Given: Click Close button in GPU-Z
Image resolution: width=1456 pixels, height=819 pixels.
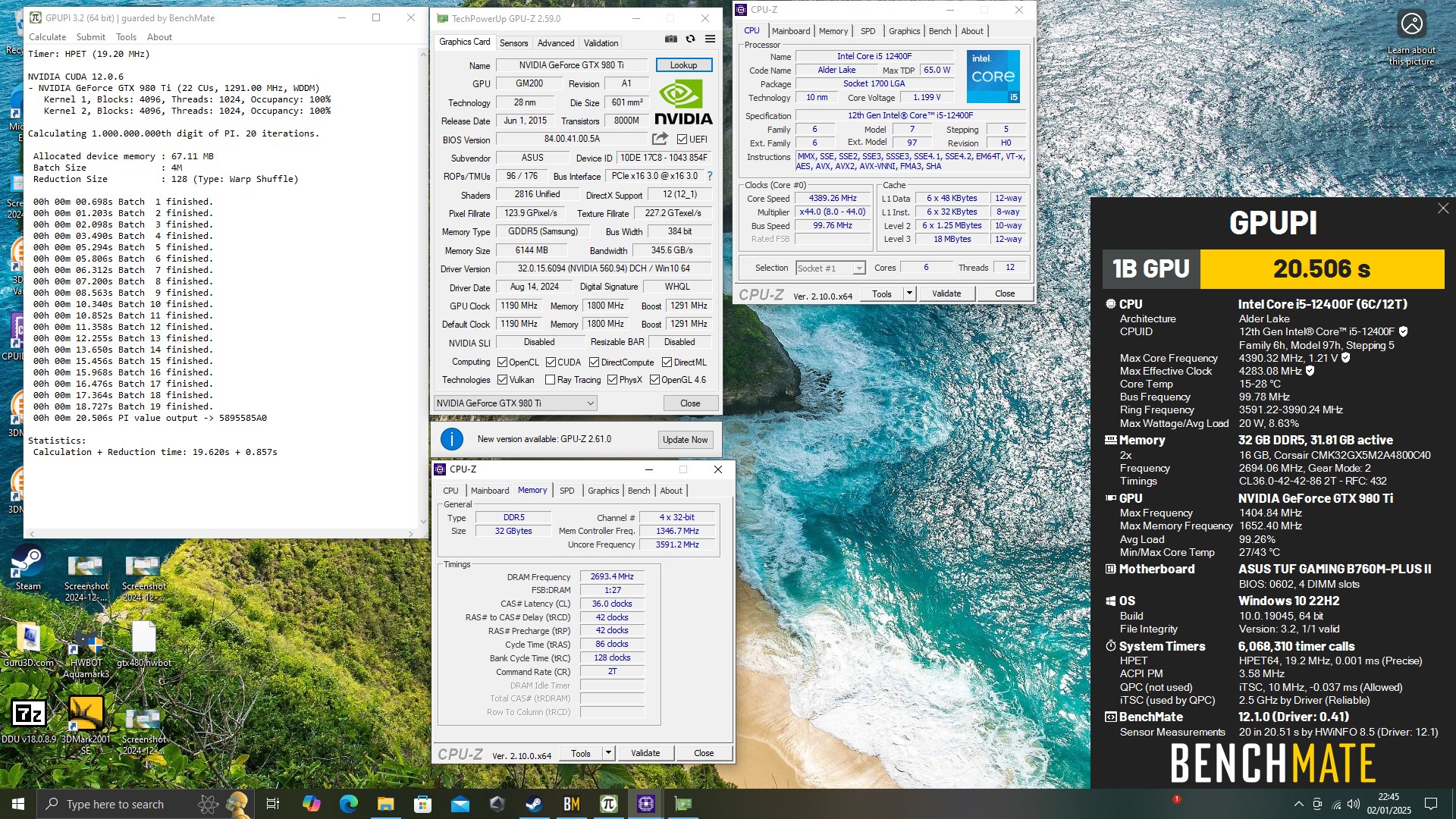Looking at the screenshot, I should [x=690, y=403].
